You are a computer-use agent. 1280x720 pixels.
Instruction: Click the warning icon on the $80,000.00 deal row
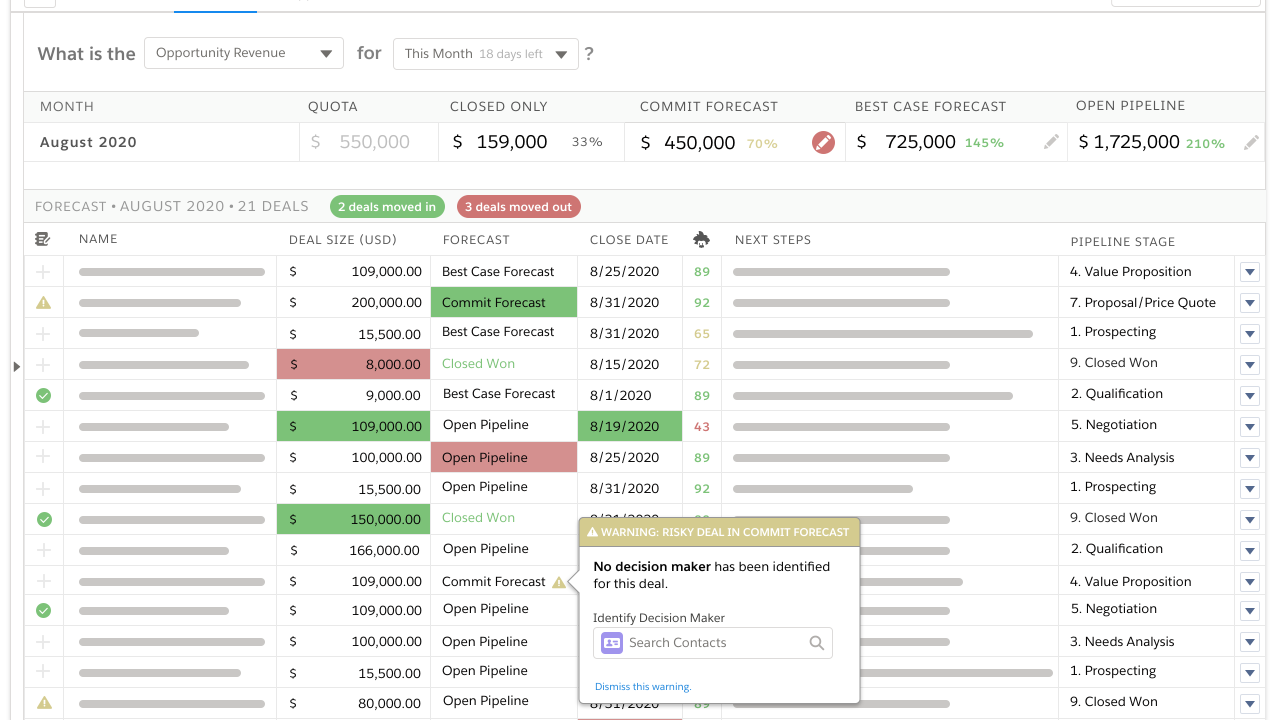(43, 702)
